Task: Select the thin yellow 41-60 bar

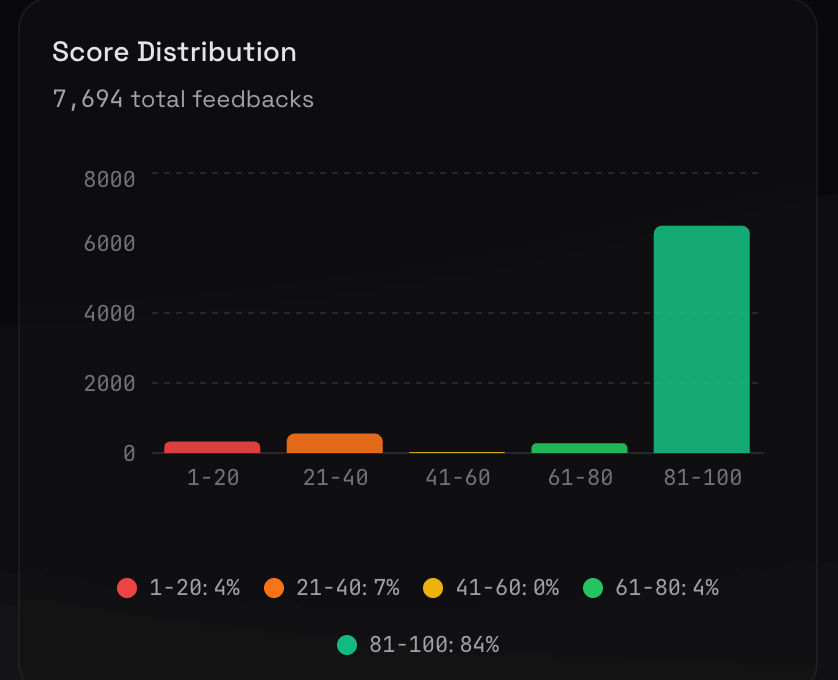Action: pos(457,452)
